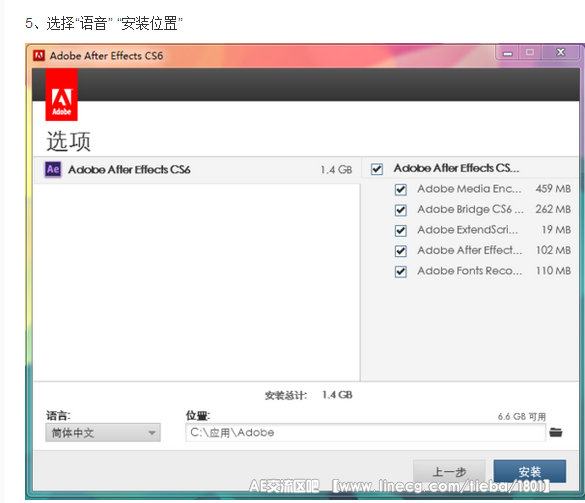Select Adobe After Effects CS6 product row
The image size is (585, 503).
pos(197,170)
